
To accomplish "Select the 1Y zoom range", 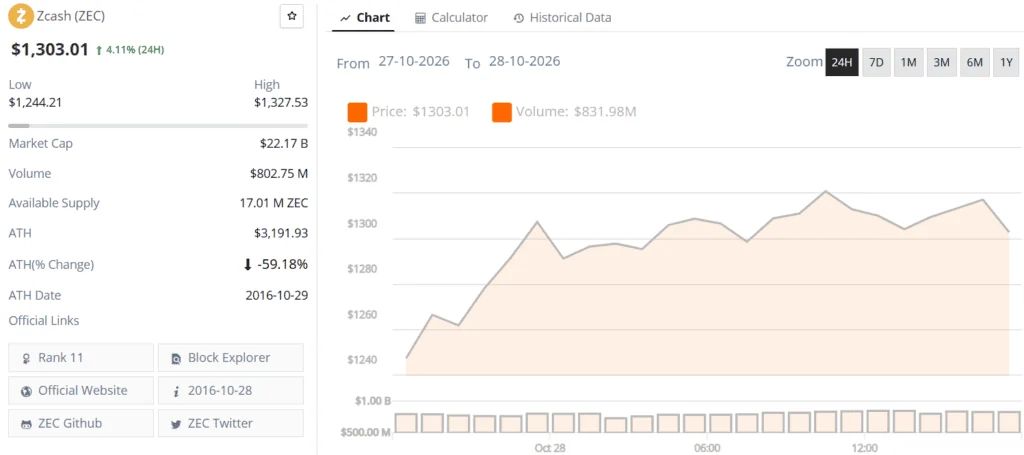I will coord(1006,63).
